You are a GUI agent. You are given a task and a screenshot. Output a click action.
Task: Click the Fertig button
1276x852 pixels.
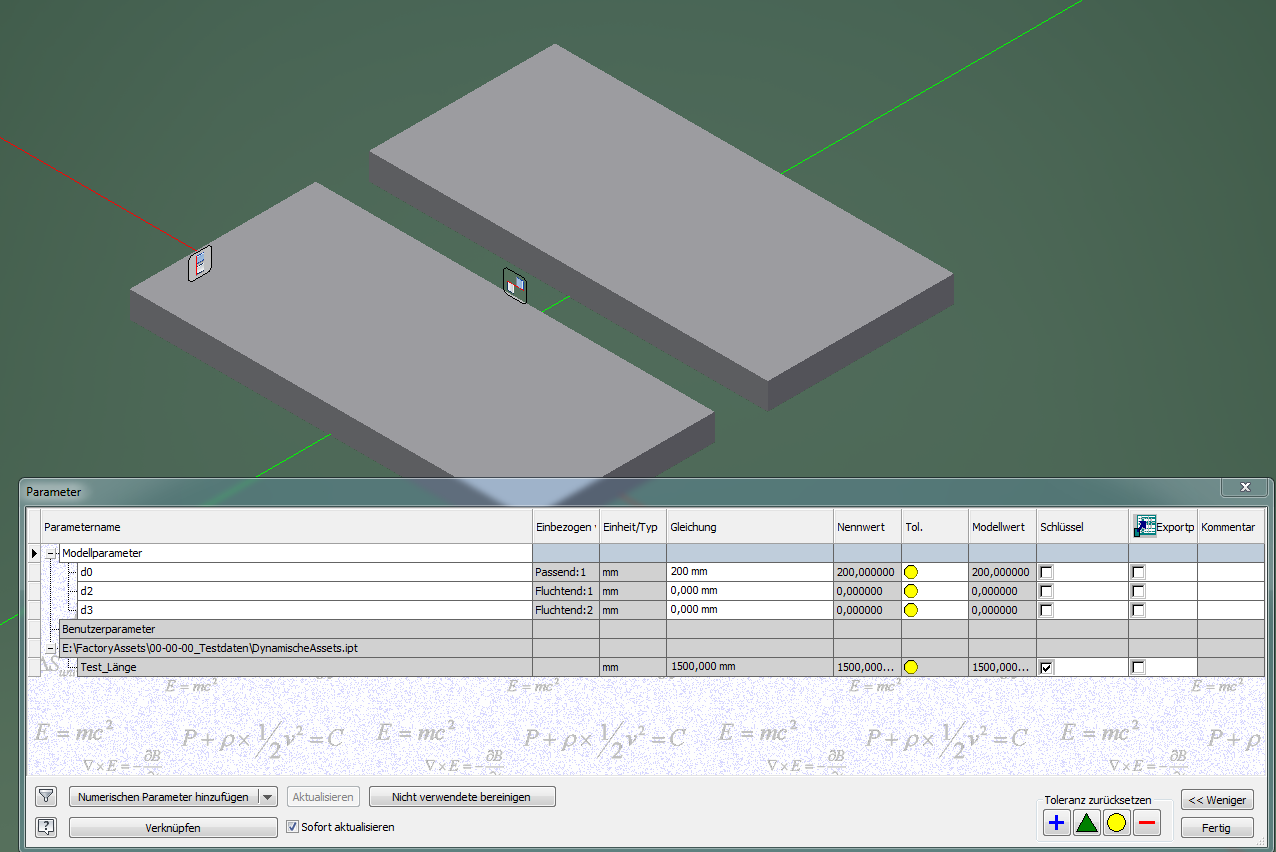(1216, 827)
